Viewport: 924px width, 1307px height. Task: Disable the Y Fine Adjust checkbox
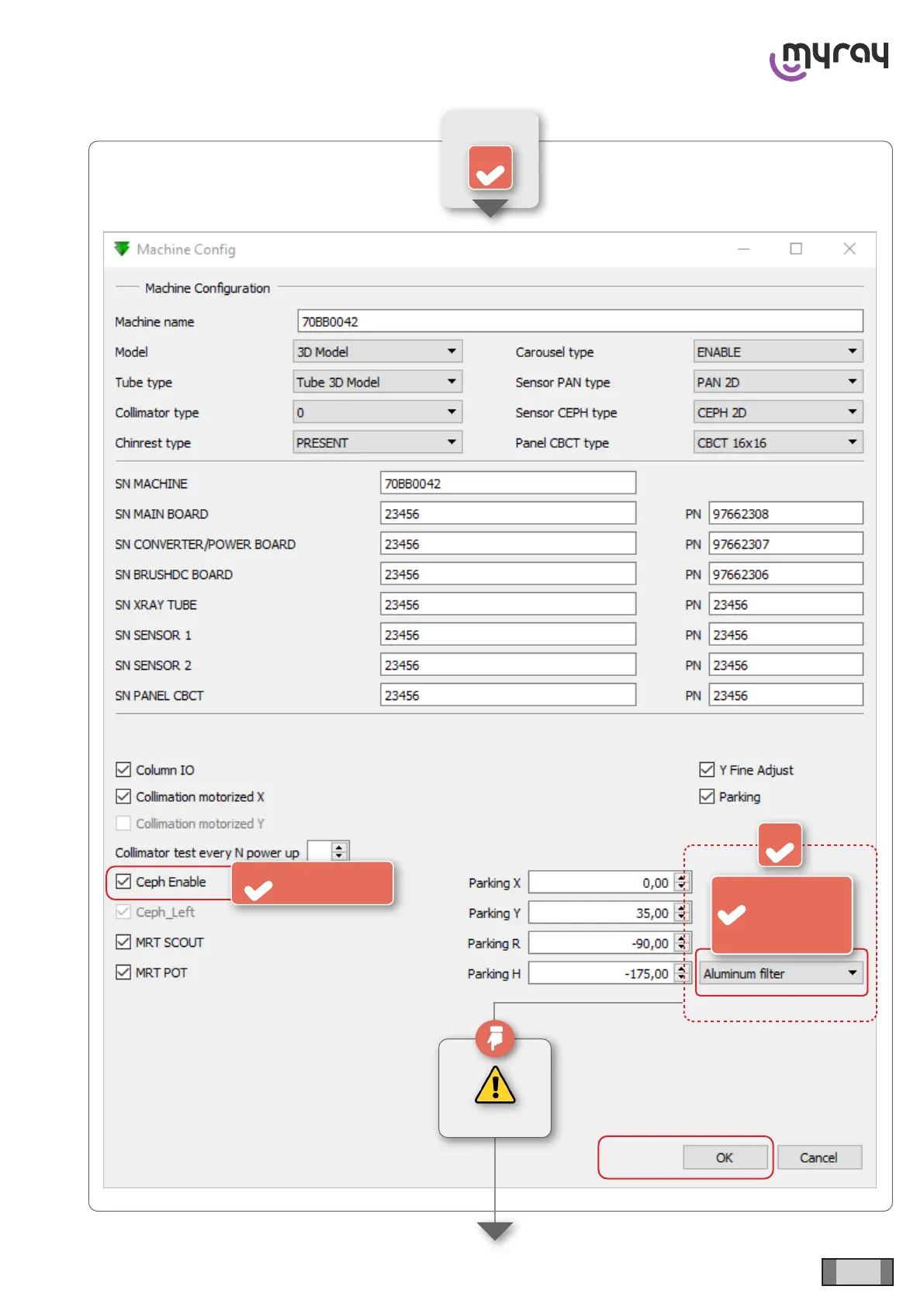707,770
